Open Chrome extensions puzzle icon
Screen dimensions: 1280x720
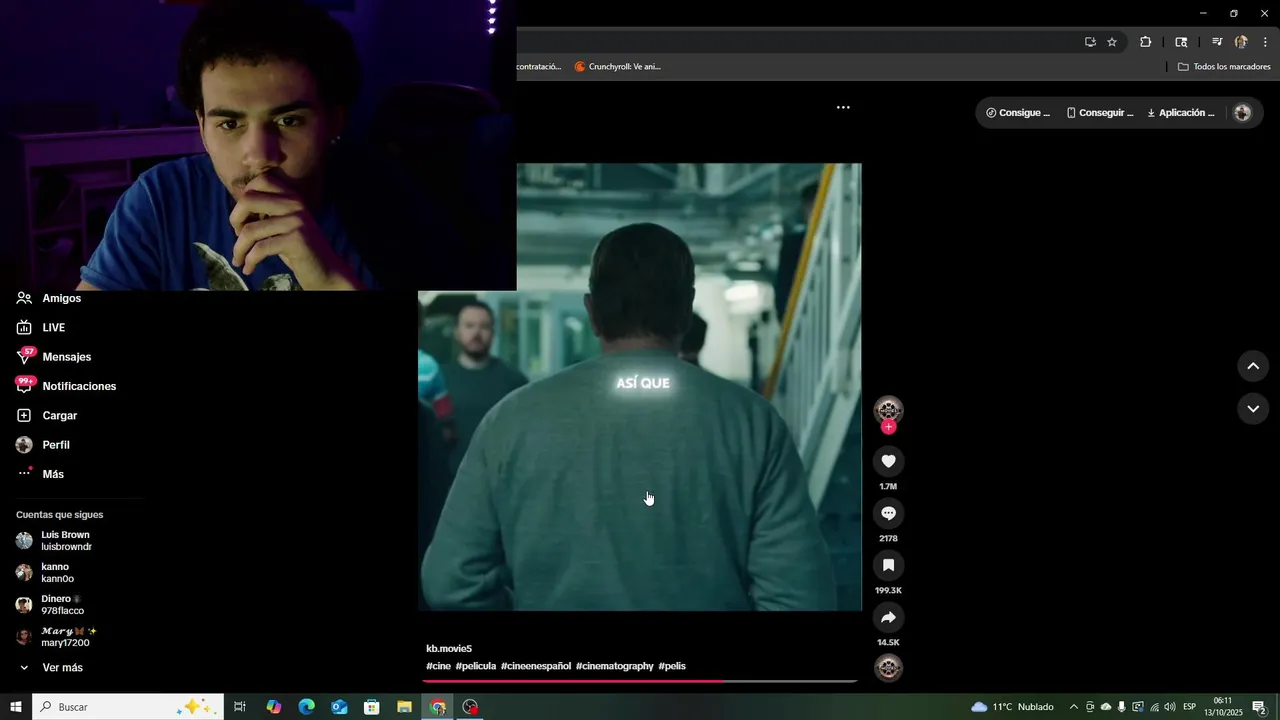tap(1146, 42)
